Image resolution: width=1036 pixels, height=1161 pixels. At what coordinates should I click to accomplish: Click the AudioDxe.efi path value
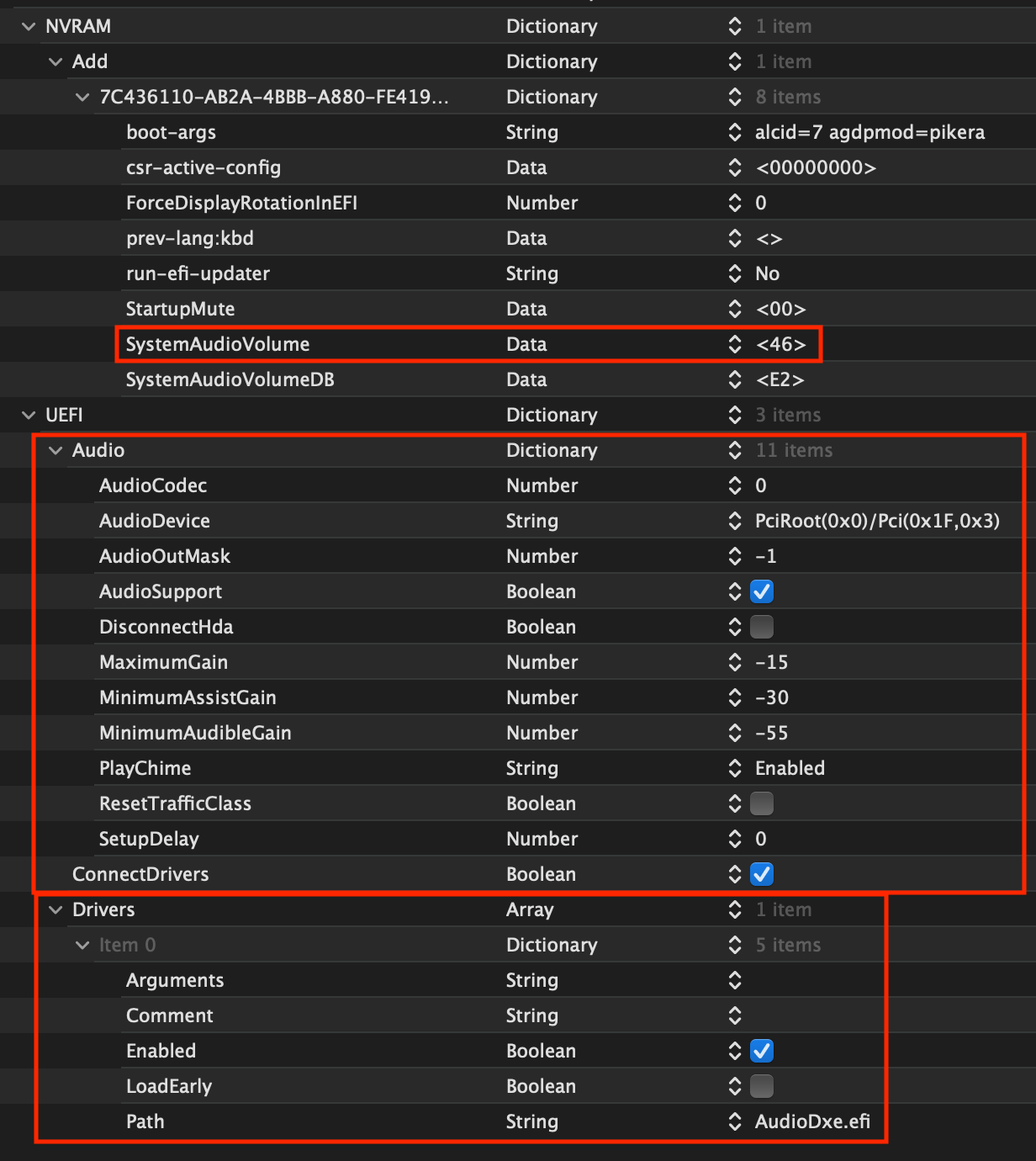[812, 1121]
